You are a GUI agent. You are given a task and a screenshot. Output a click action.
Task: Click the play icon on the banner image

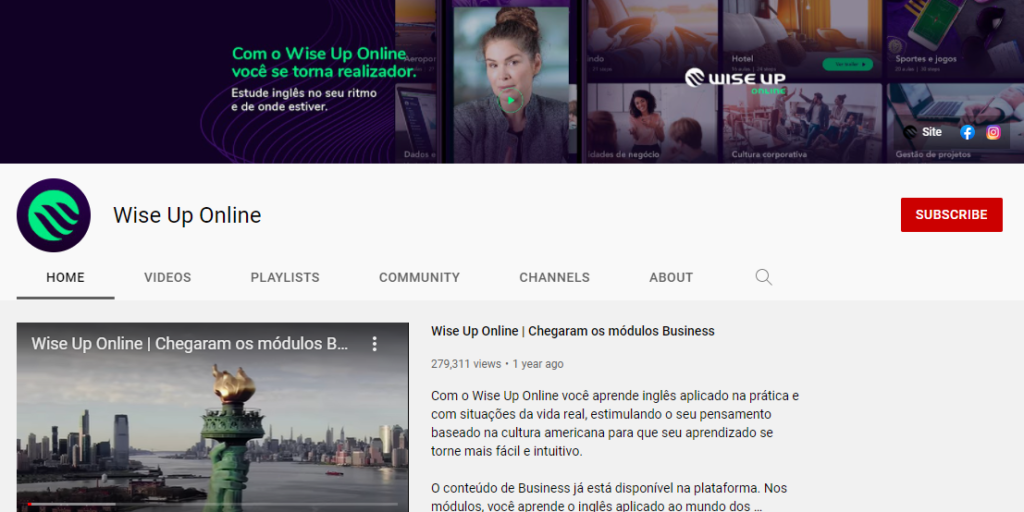click(510, 101)
